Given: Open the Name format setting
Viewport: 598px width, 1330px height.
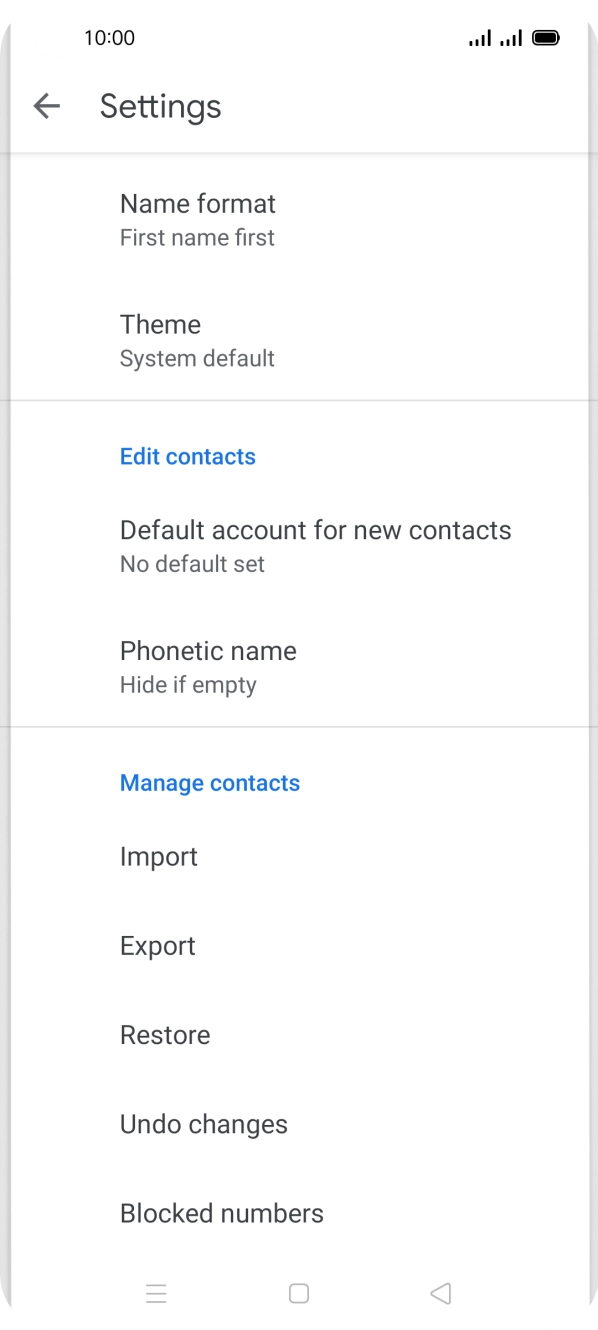Looking at the screenshot, I should click(x=299, y=220).
